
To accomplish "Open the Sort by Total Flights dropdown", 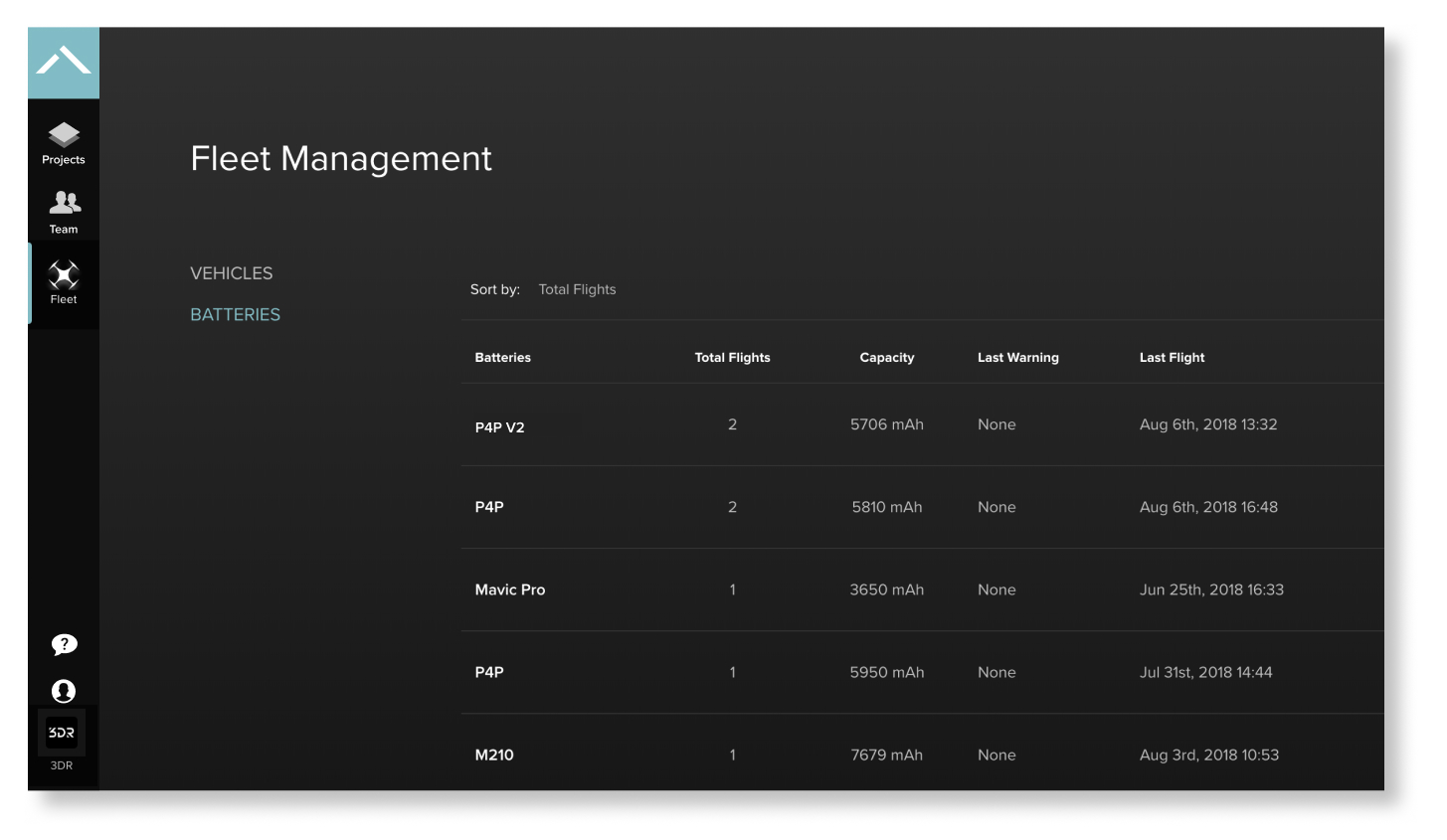I will 577,289.
